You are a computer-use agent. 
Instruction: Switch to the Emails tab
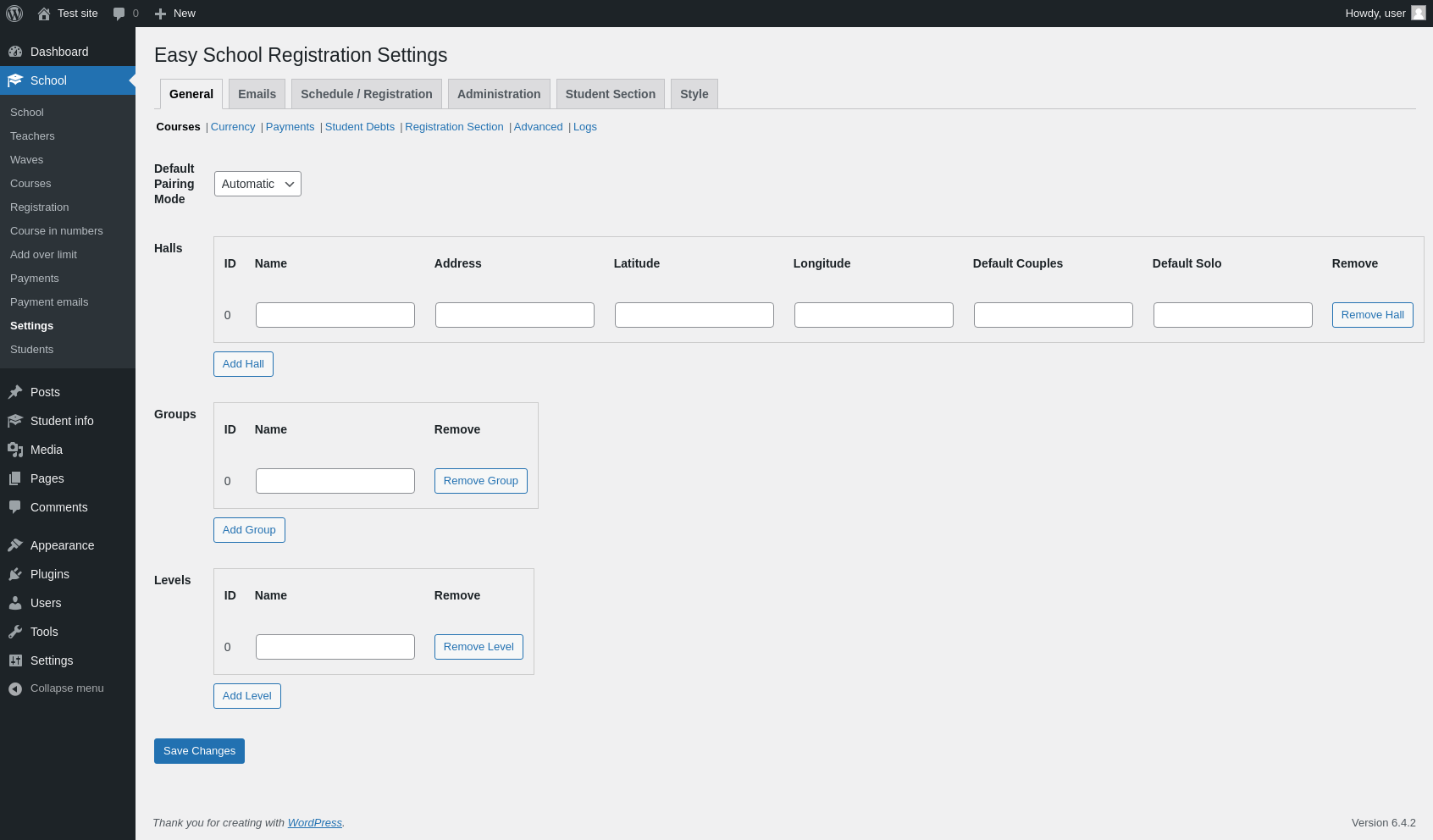pyautogui.click(x=257, y=94)
